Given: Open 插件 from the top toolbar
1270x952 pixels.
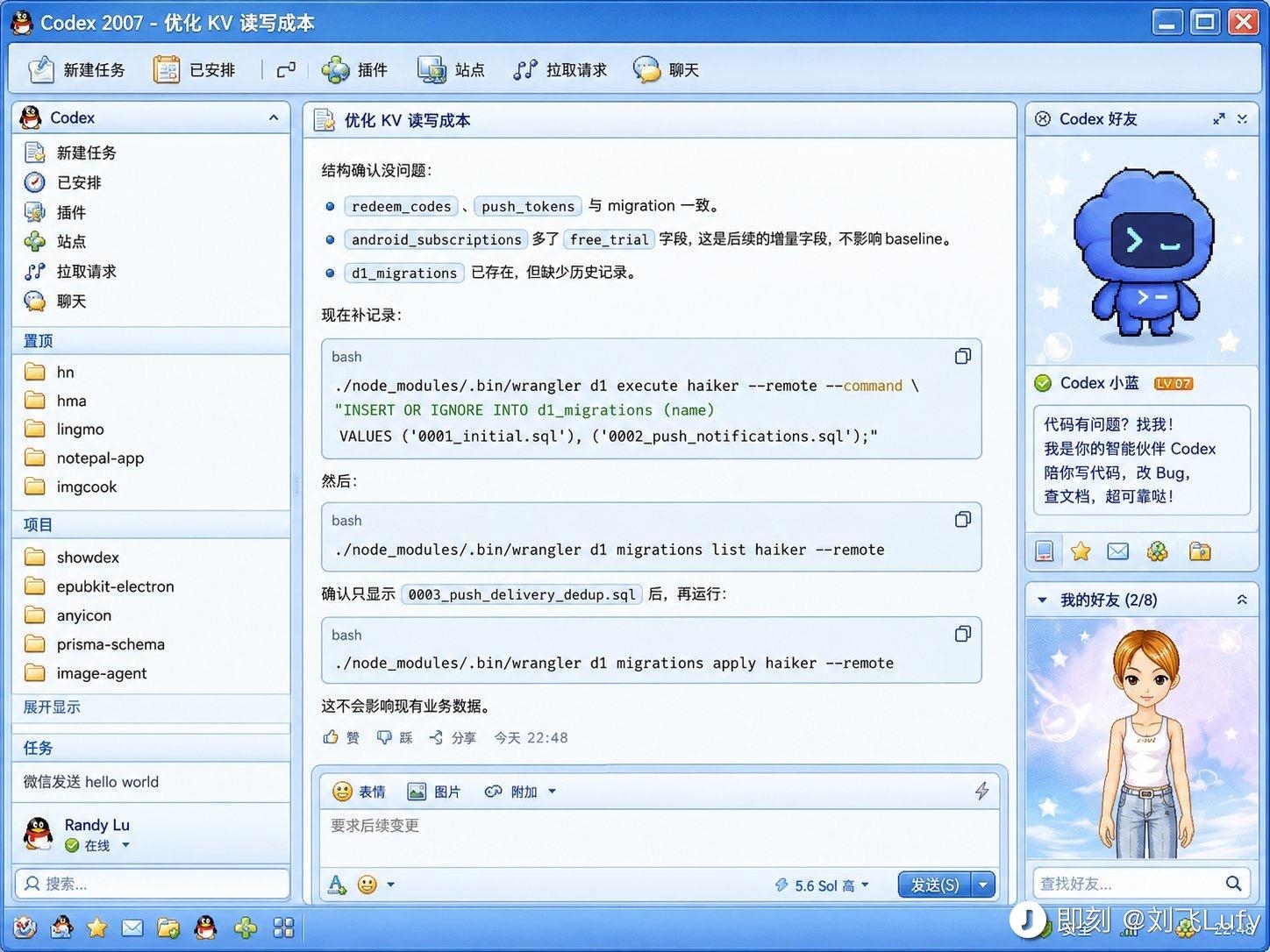Looking at the screenshot, I should click(x=354, y=70).
